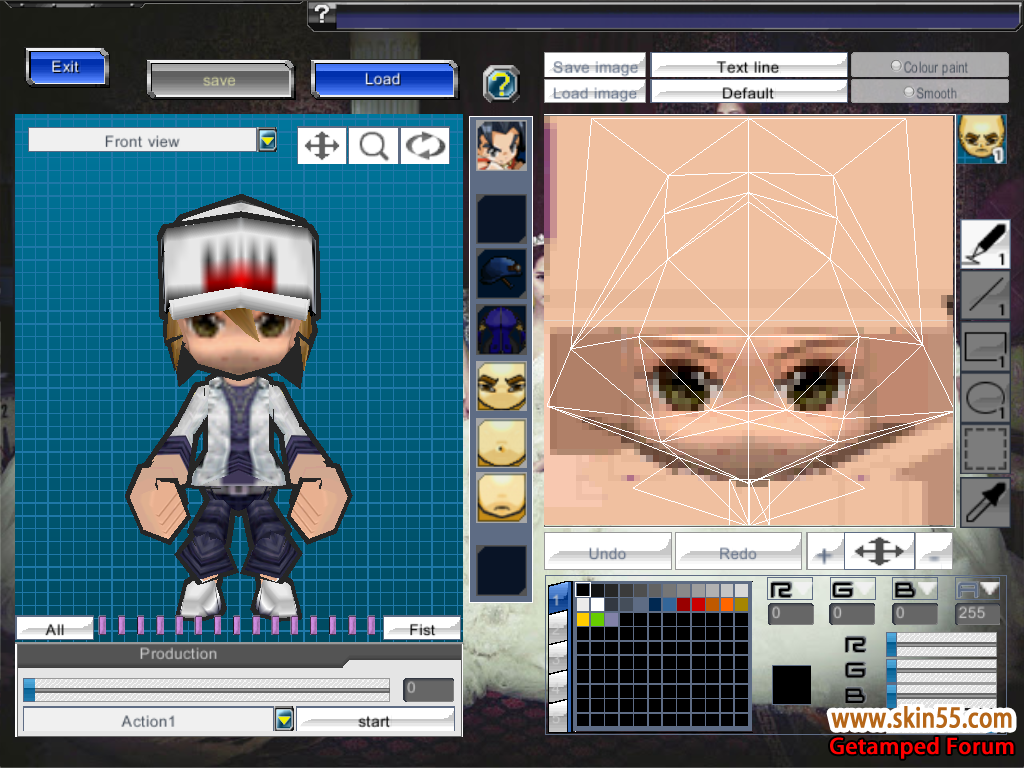Viewport: 1024px width, 768px height.
Task: Click the green channel G slider
Action: (x=942, y=670)
